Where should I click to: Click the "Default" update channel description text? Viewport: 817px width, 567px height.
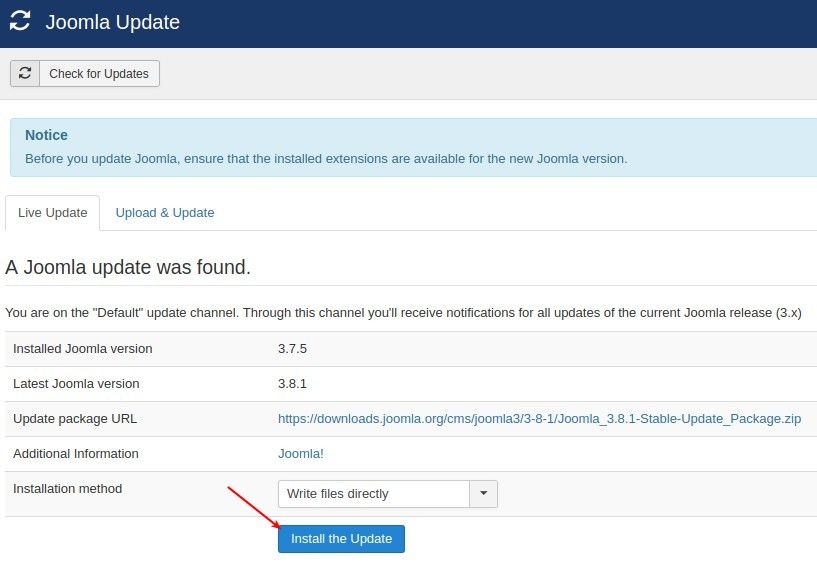pyautogui.click(x=403, y=313)
